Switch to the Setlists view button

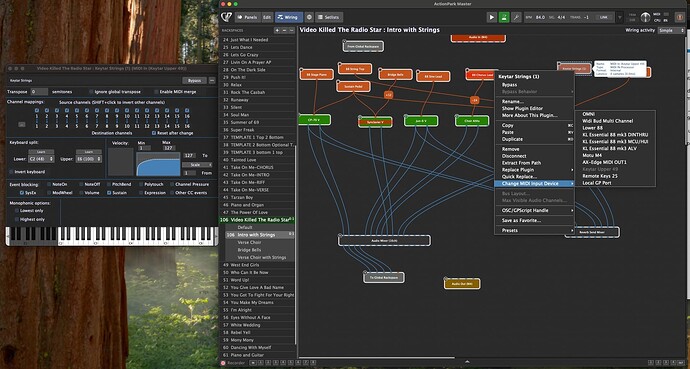(329, 17)
